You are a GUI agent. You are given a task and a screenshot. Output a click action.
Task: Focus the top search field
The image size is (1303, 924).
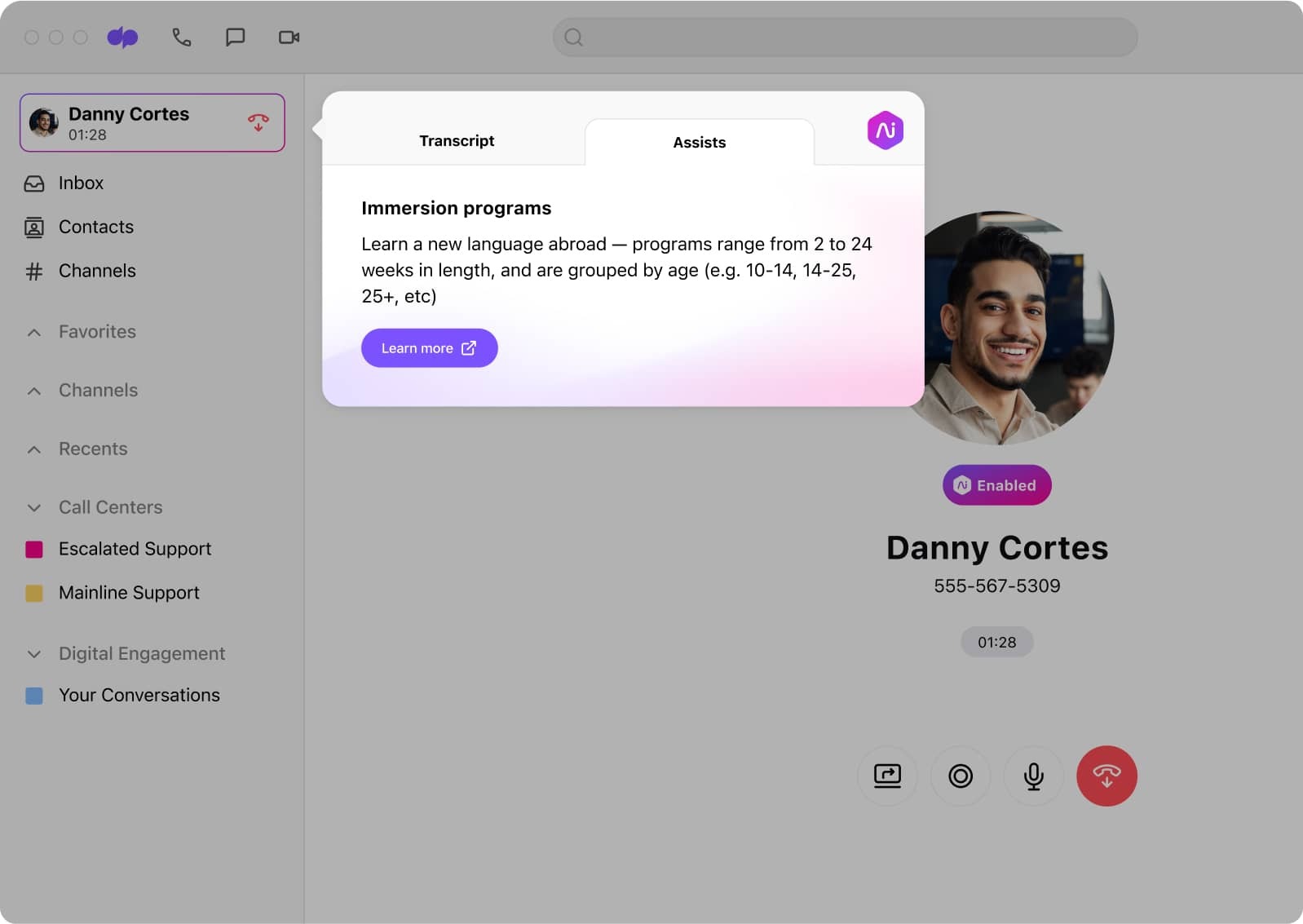845,38
